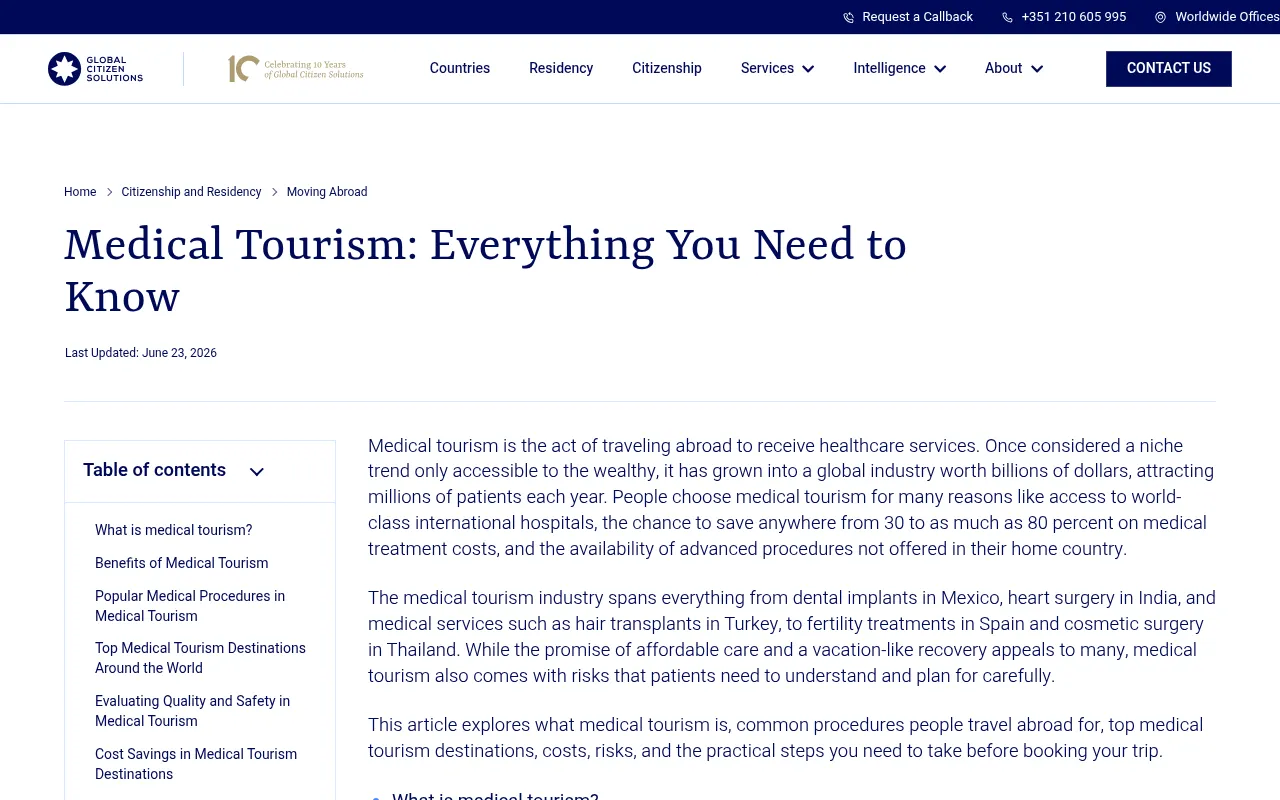Expand the About dropdown chevron

(1037, 69)
